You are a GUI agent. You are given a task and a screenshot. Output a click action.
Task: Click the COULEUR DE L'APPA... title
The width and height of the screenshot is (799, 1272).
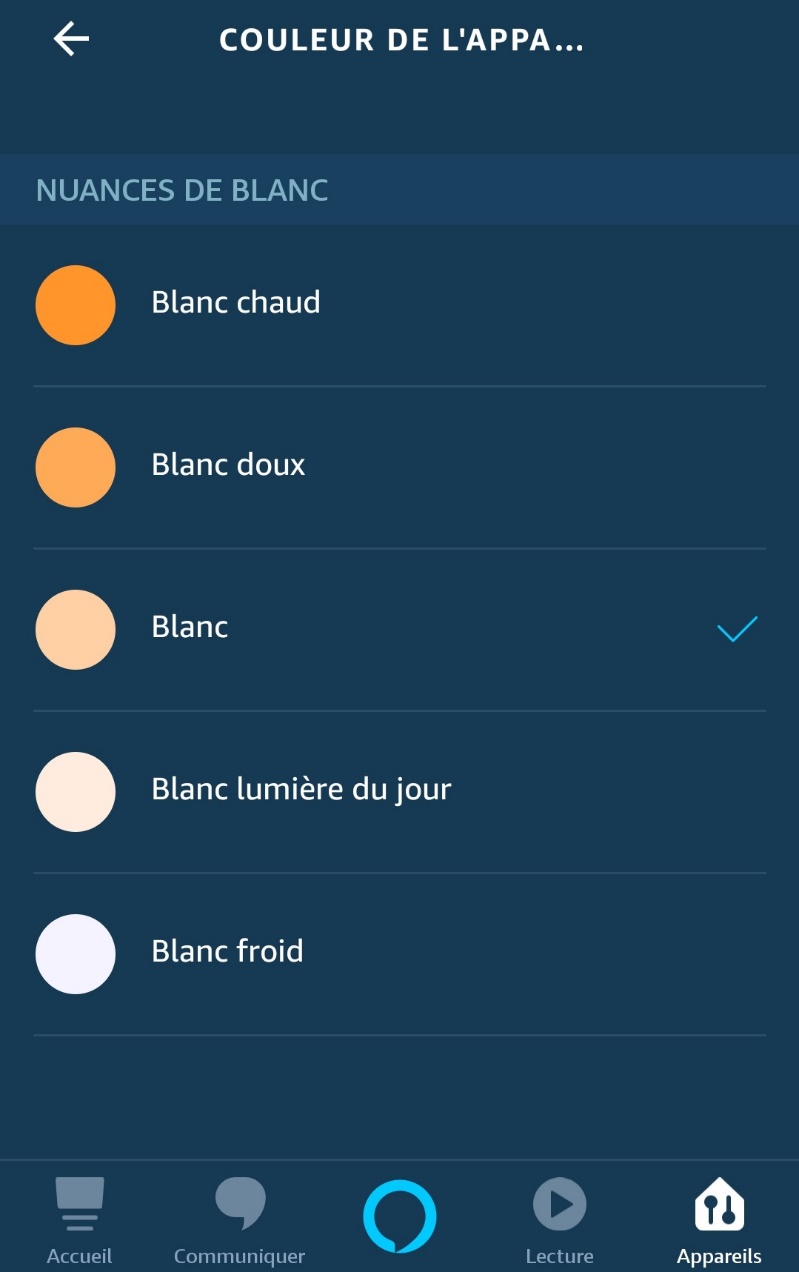point(401,41)
